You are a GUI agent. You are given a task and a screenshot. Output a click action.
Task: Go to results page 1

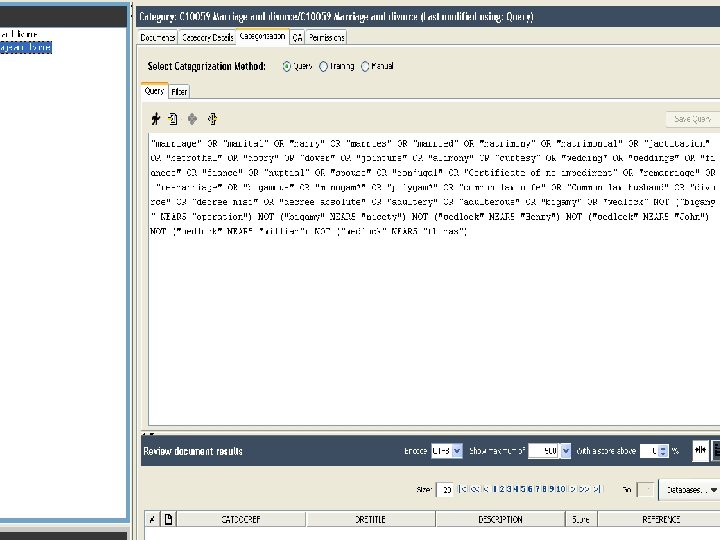pyautogui.click(x=495, y=489)
